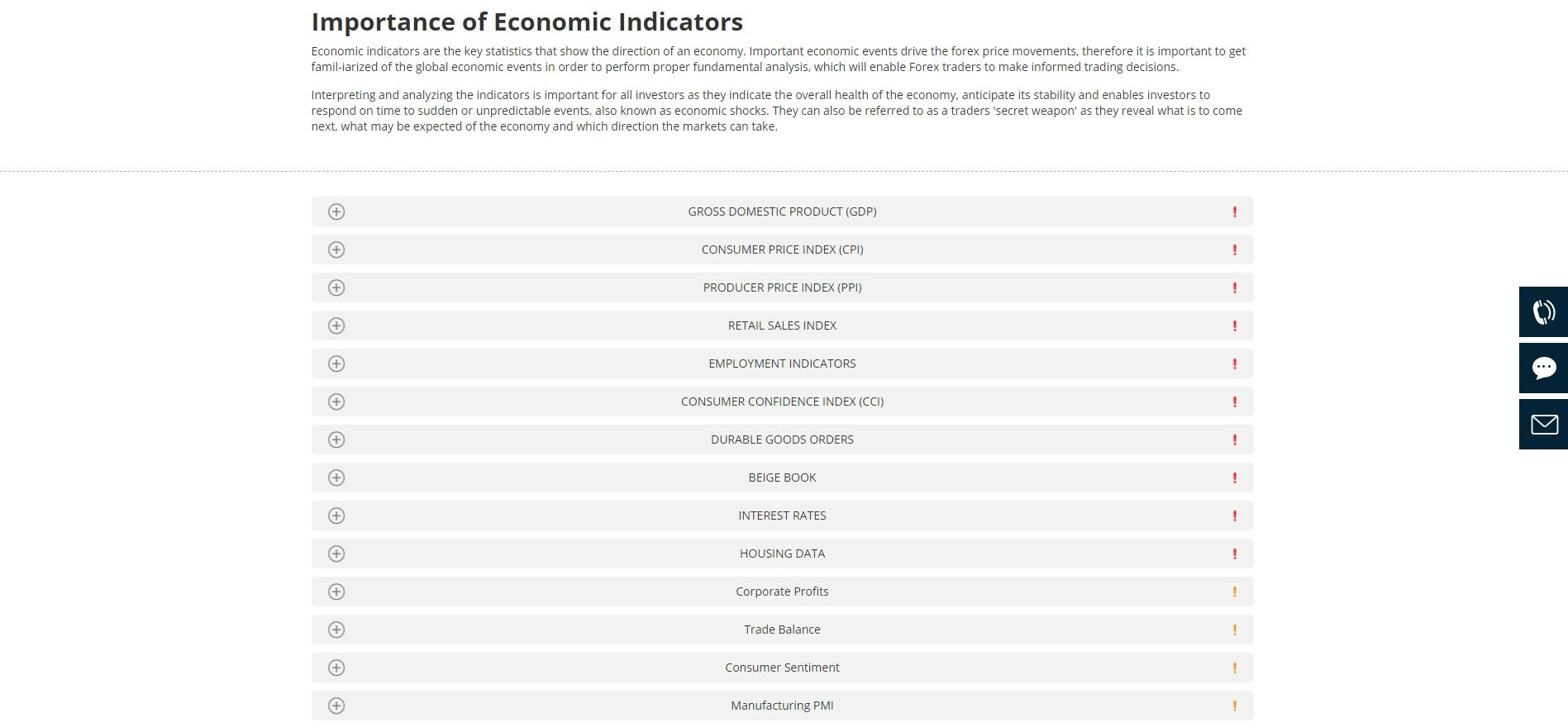Click the orange exclamation beside Trade Balance

coord(1234,629)
